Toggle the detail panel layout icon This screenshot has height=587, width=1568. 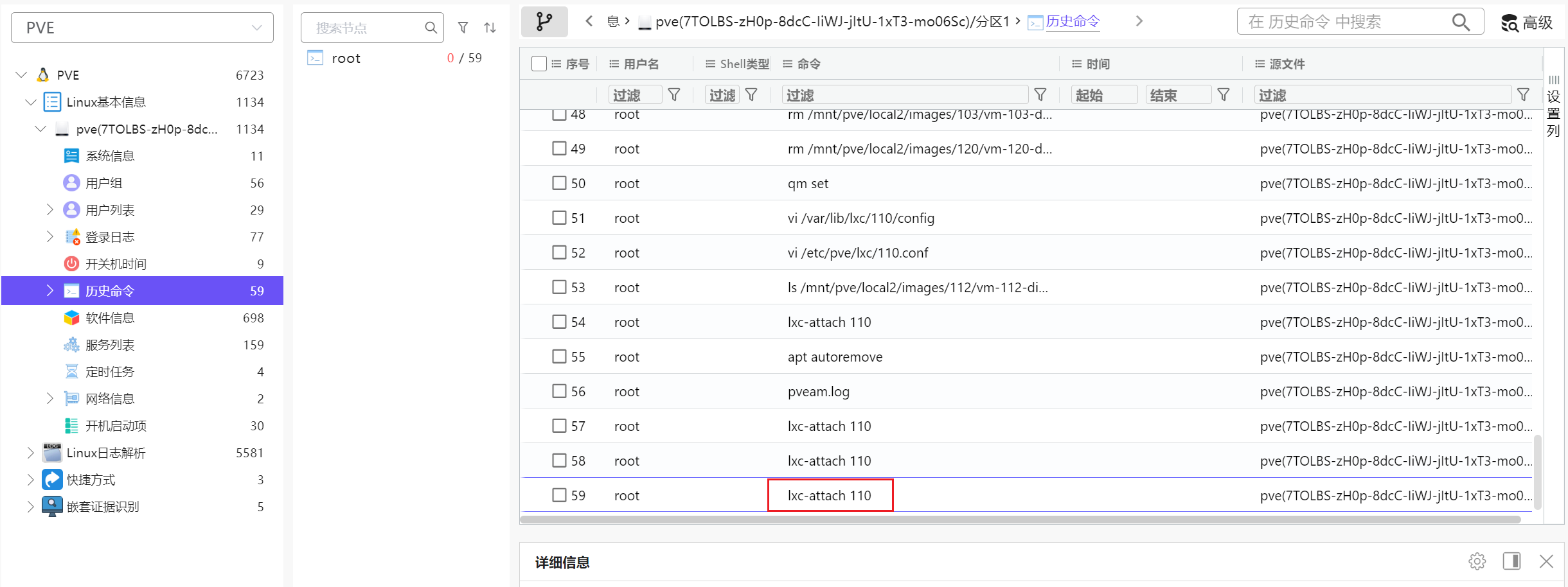tap(1511, 561)
